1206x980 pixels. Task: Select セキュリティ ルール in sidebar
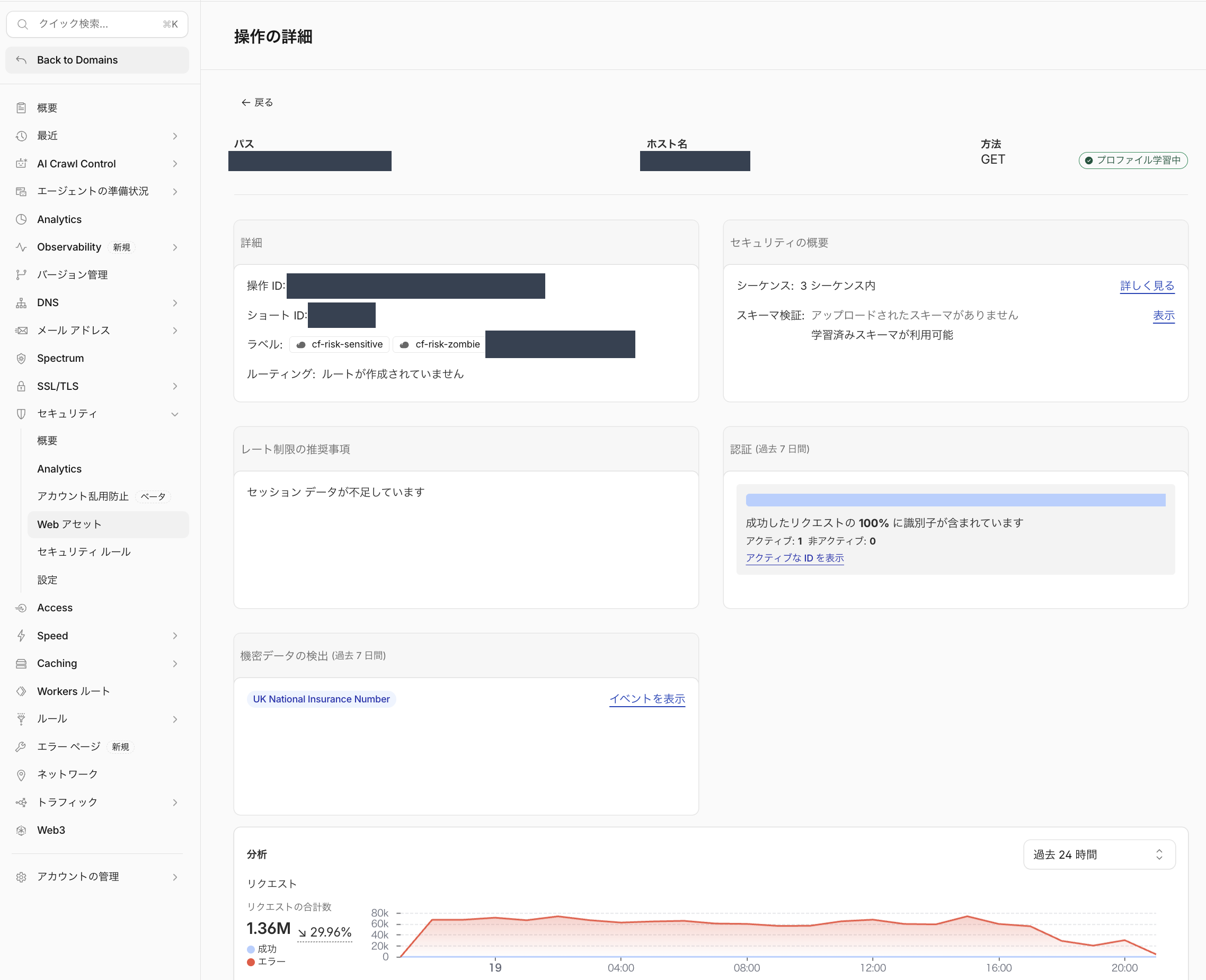coord(84,552)
